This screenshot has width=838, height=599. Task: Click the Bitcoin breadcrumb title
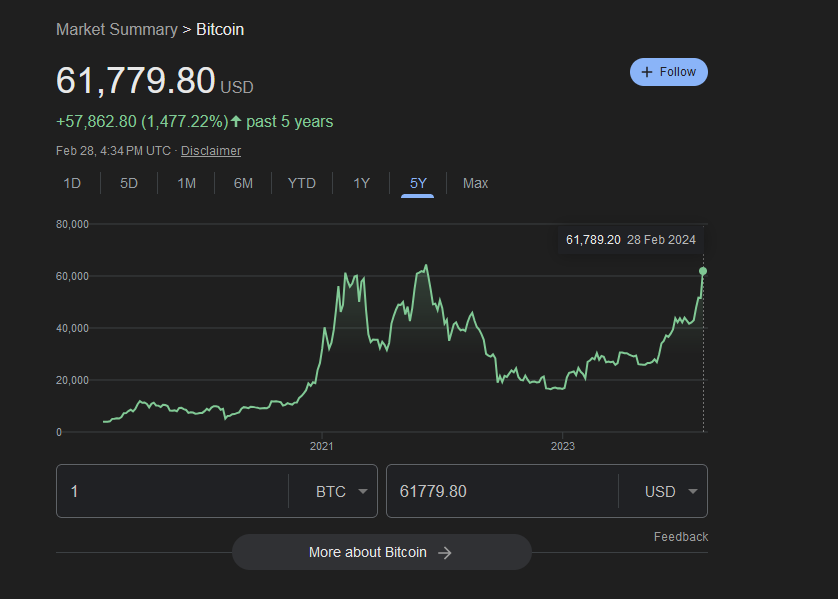point(220,29)
